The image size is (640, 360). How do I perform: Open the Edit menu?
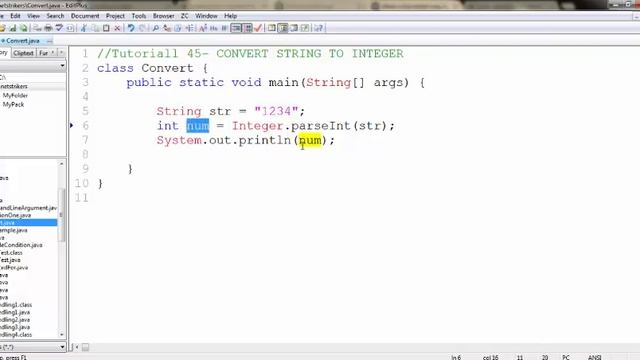16,16
